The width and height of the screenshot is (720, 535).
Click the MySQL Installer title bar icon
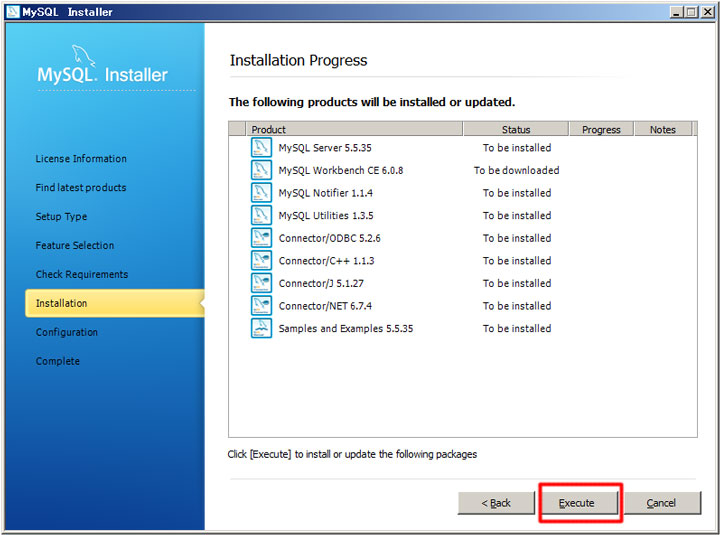(x=13, y=12)
